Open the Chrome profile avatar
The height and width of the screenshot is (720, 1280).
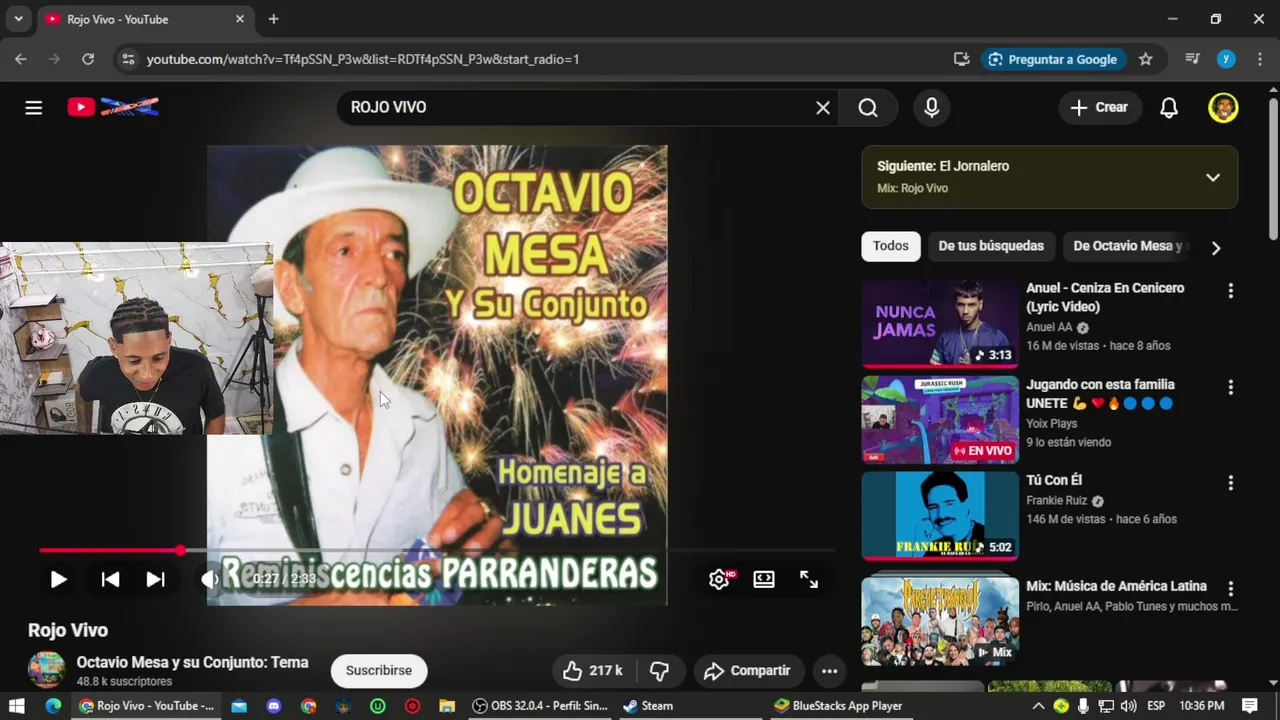click(1226, 59)
